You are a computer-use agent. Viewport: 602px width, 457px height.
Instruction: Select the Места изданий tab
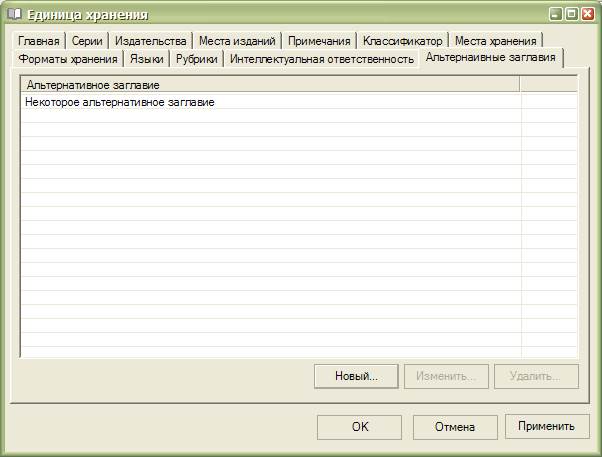pyautogui.click(x=238, y=41)
